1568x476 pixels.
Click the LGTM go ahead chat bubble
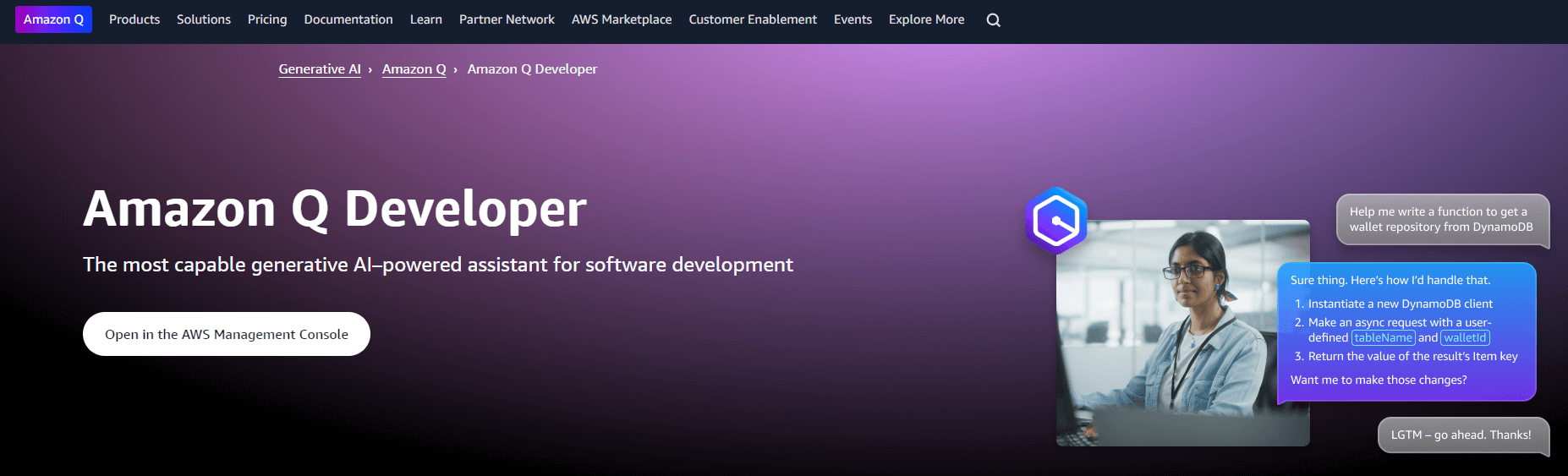tap(1461, 435)
